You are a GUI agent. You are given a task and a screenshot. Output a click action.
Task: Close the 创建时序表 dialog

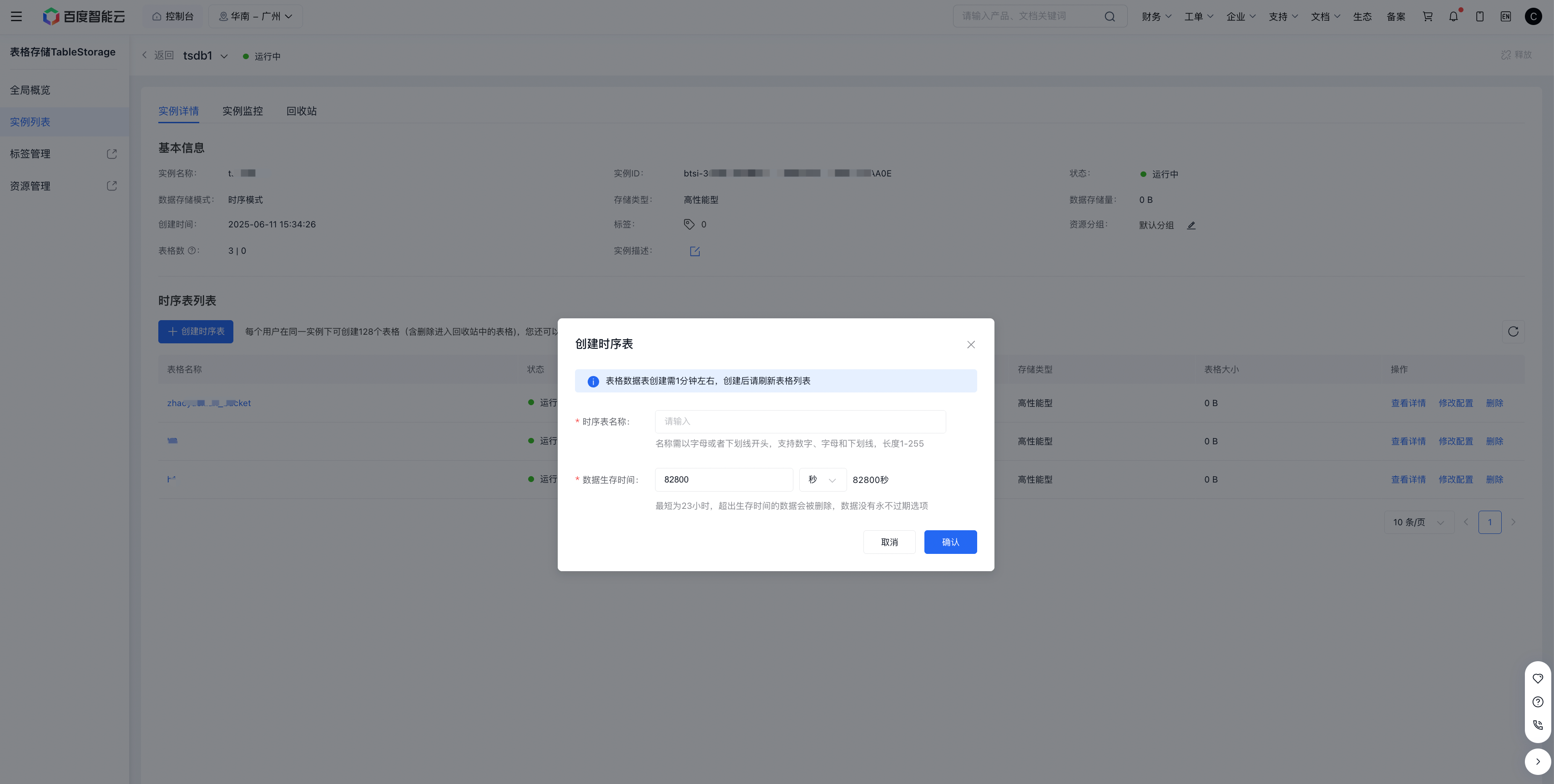[971, 344]
